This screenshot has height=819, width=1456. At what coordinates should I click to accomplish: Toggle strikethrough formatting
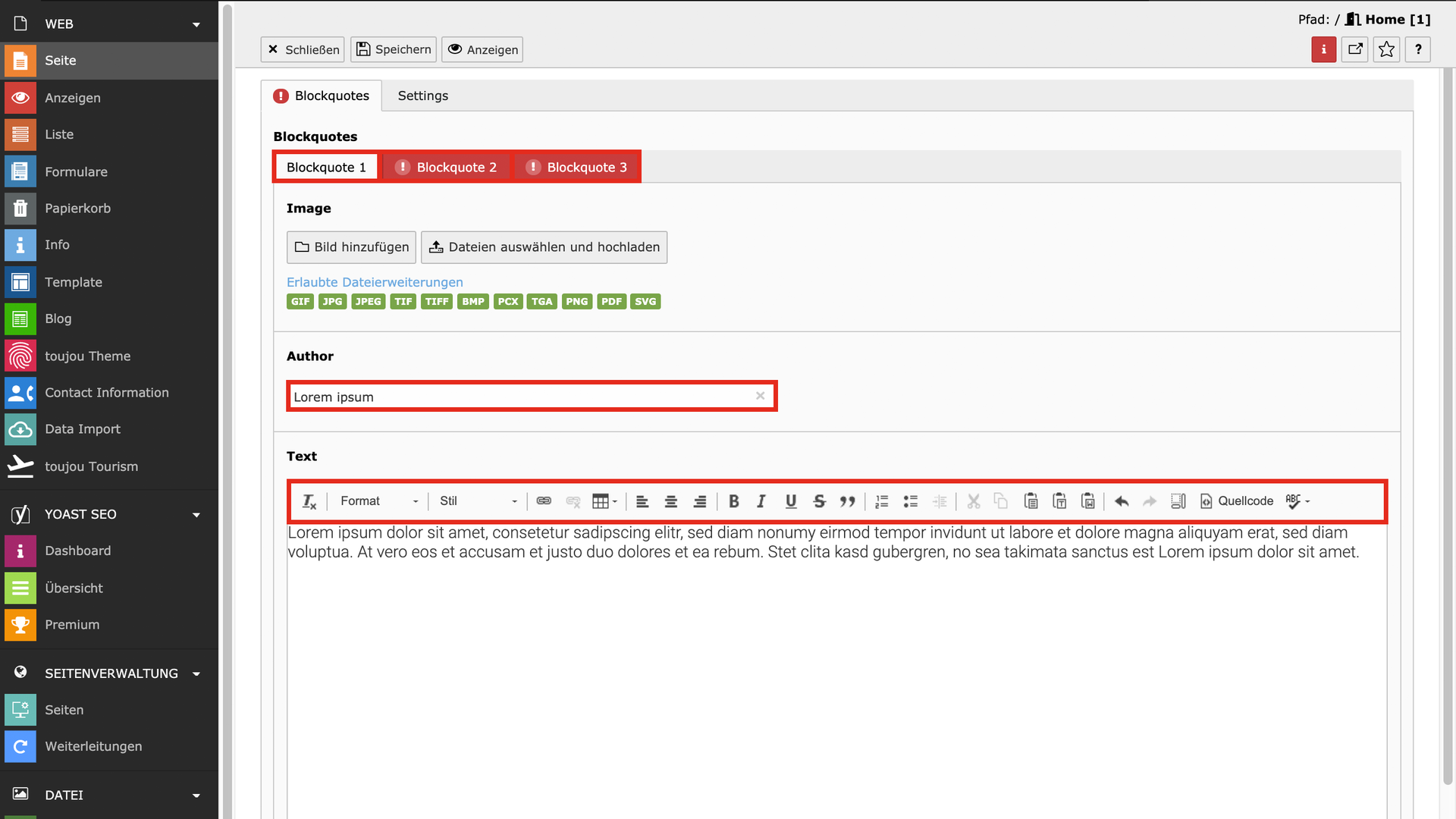819,501
